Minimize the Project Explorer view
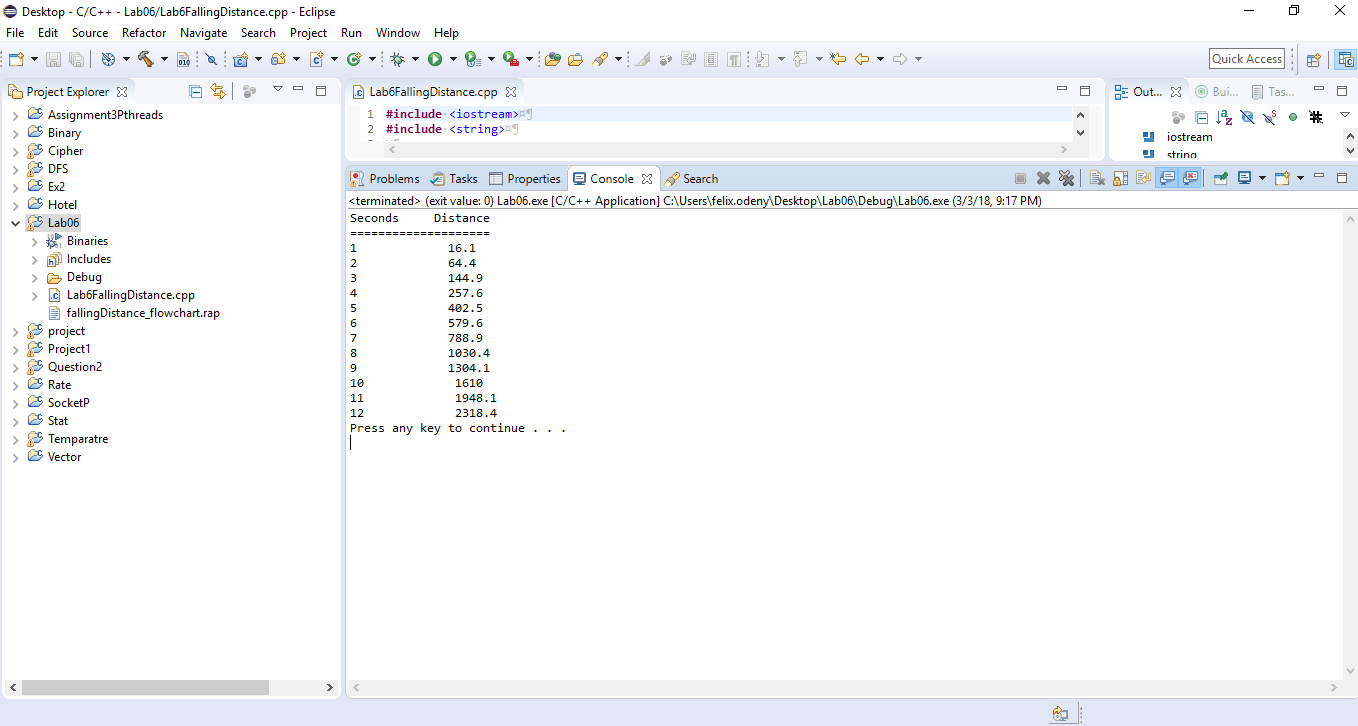Viewport: 1358px width, 726px height. [298, 90]
